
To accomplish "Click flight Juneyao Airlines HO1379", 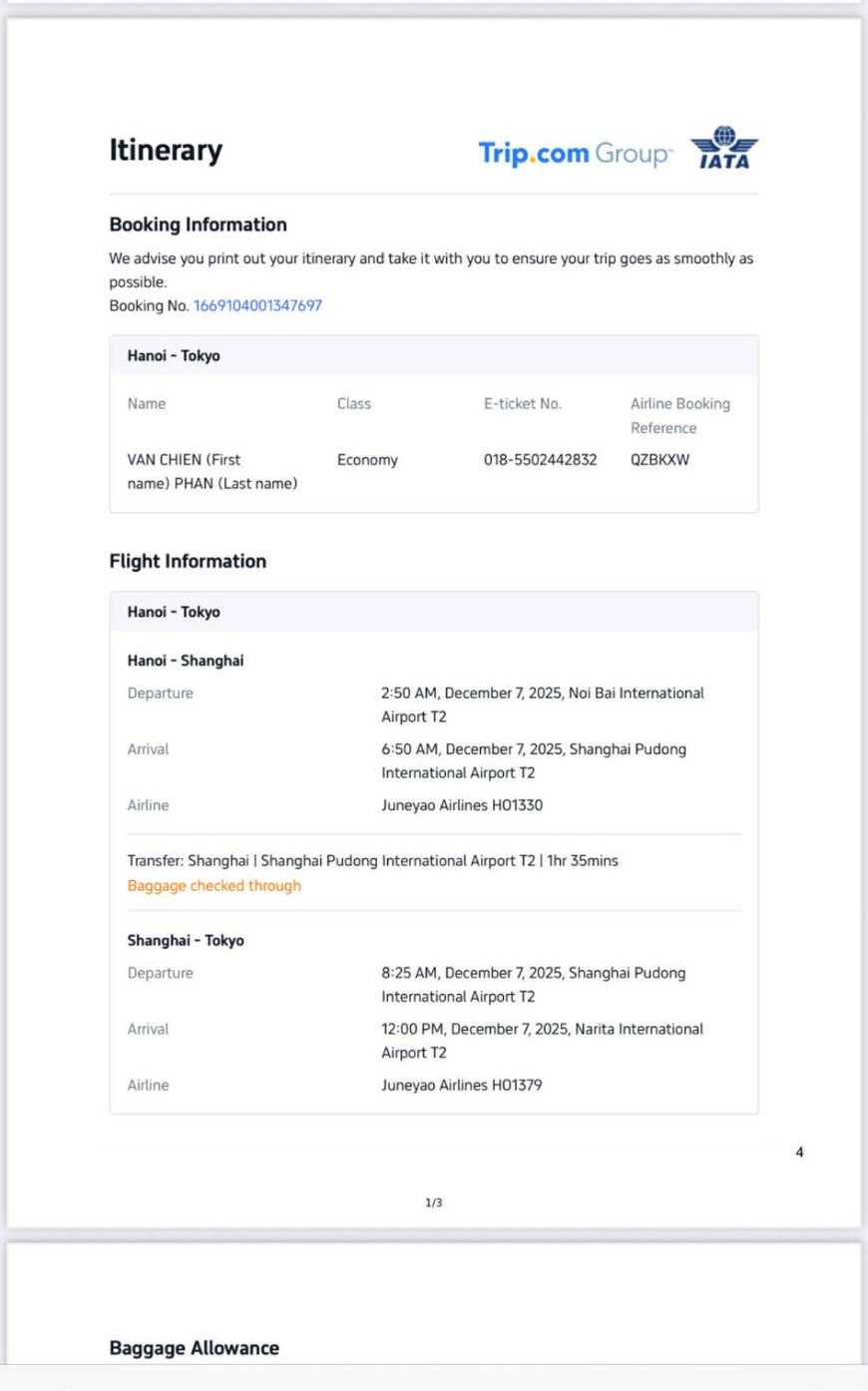I will coord(462,1085).
